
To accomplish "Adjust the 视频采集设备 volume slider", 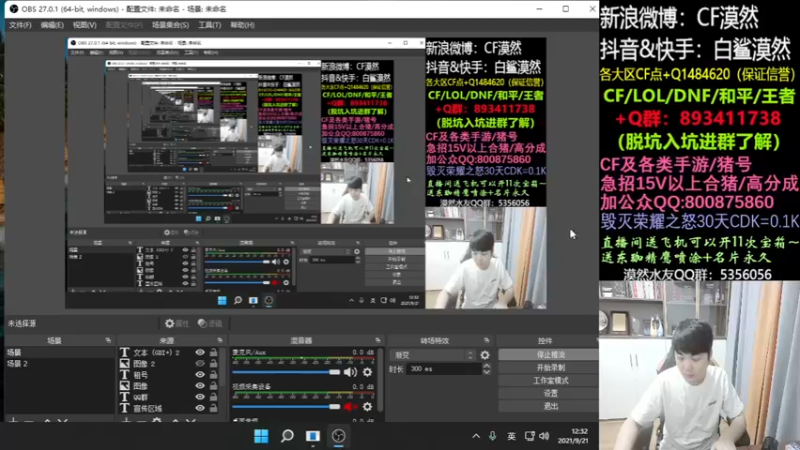I will coord(286,407).
